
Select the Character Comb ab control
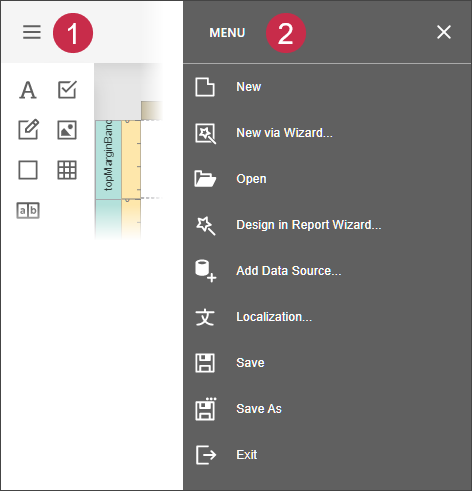point(28,210)
